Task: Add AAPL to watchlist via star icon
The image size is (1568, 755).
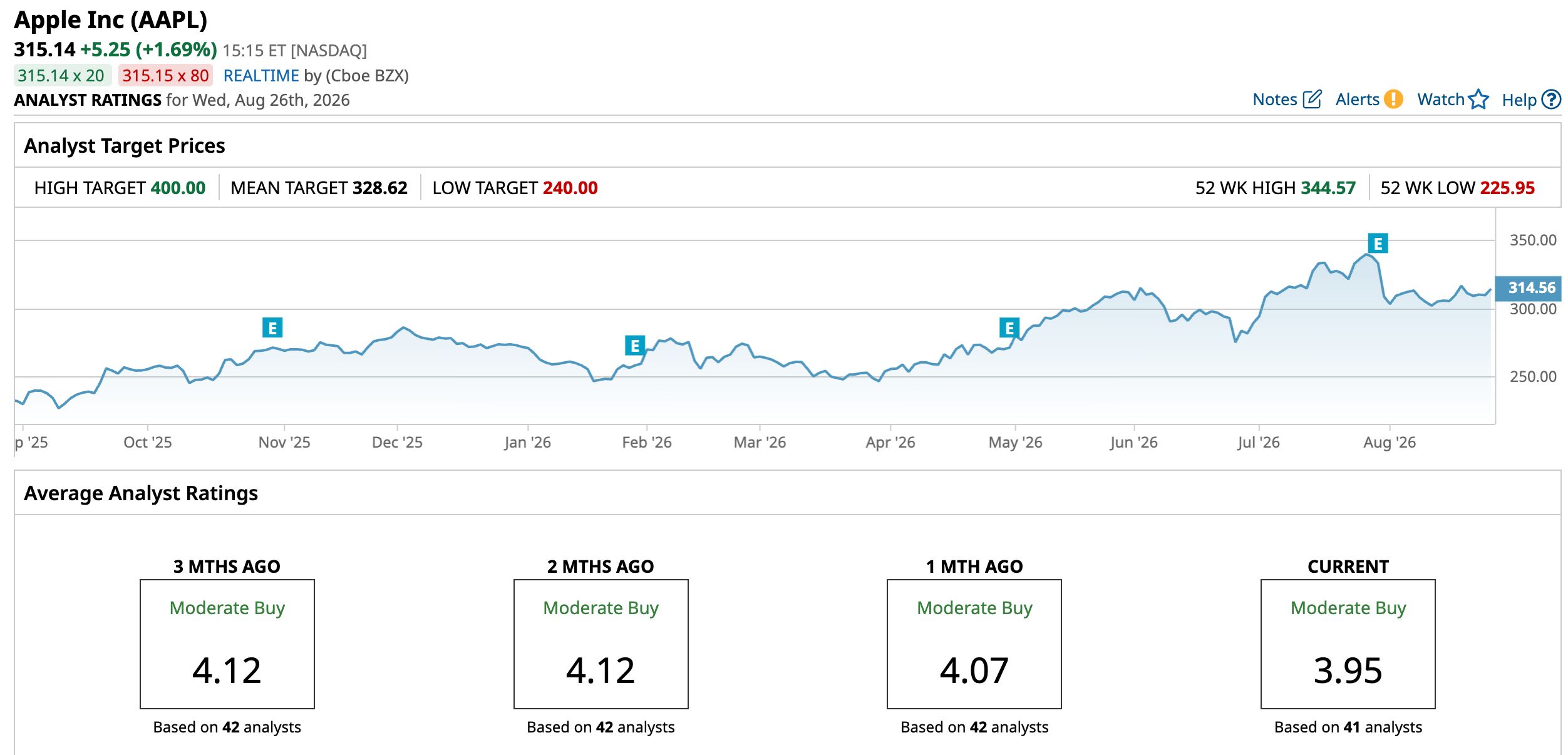Action: click(x=1478, y=100)
